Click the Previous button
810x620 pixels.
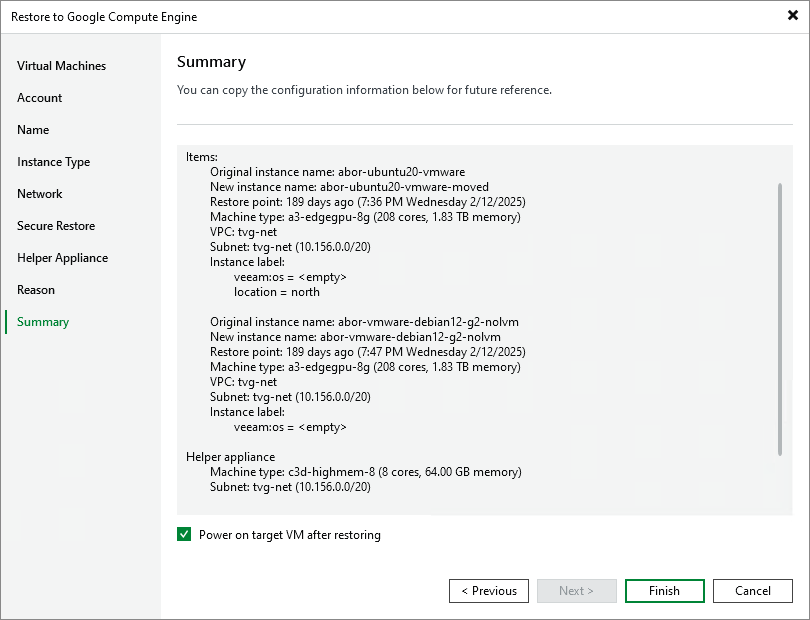489,591
